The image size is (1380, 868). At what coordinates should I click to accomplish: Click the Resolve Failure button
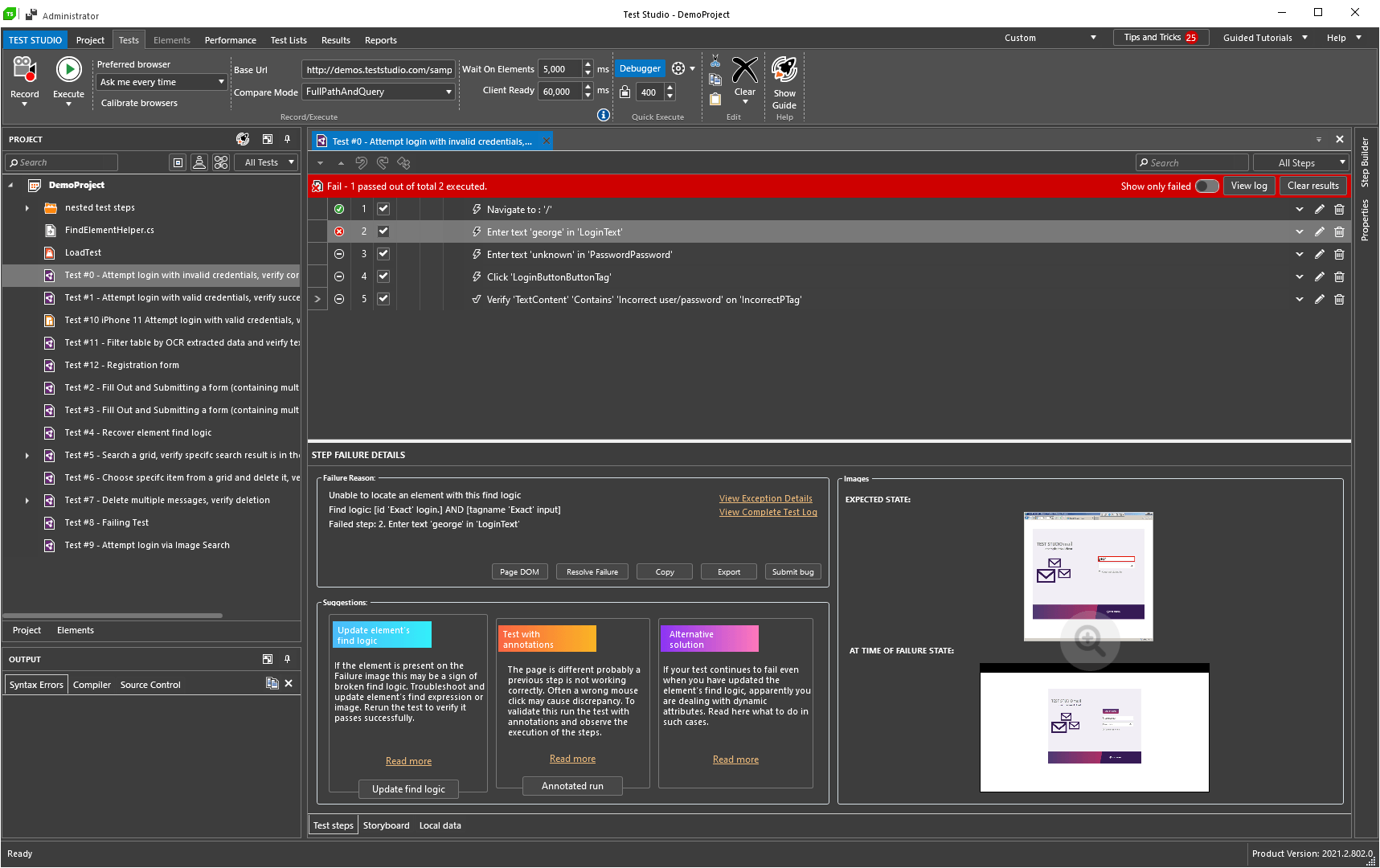coord(592,571)
